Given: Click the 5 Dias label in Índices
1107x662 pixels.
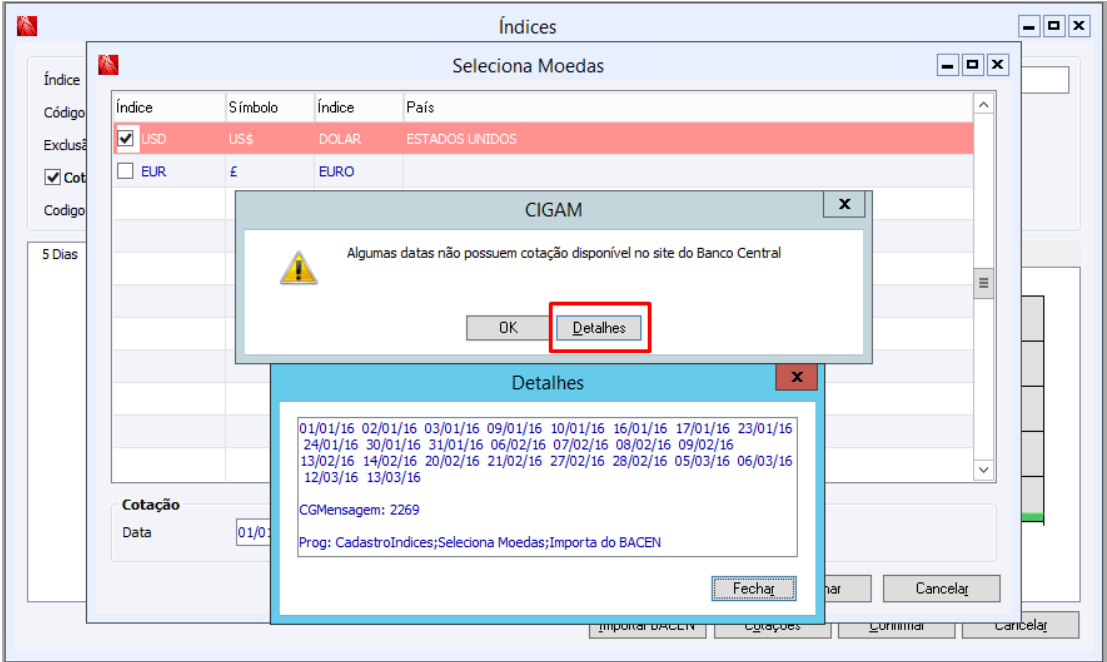Looking at the screenshot, I should (60, 254).
